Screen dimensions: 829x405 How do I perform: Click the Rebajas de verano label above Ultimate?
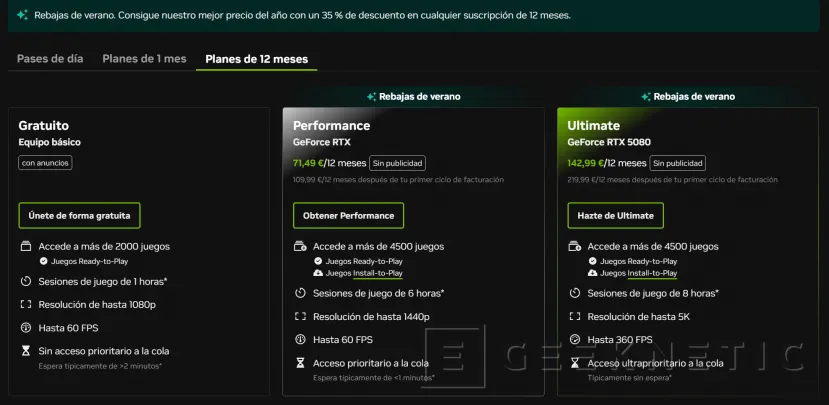point(694,97)
